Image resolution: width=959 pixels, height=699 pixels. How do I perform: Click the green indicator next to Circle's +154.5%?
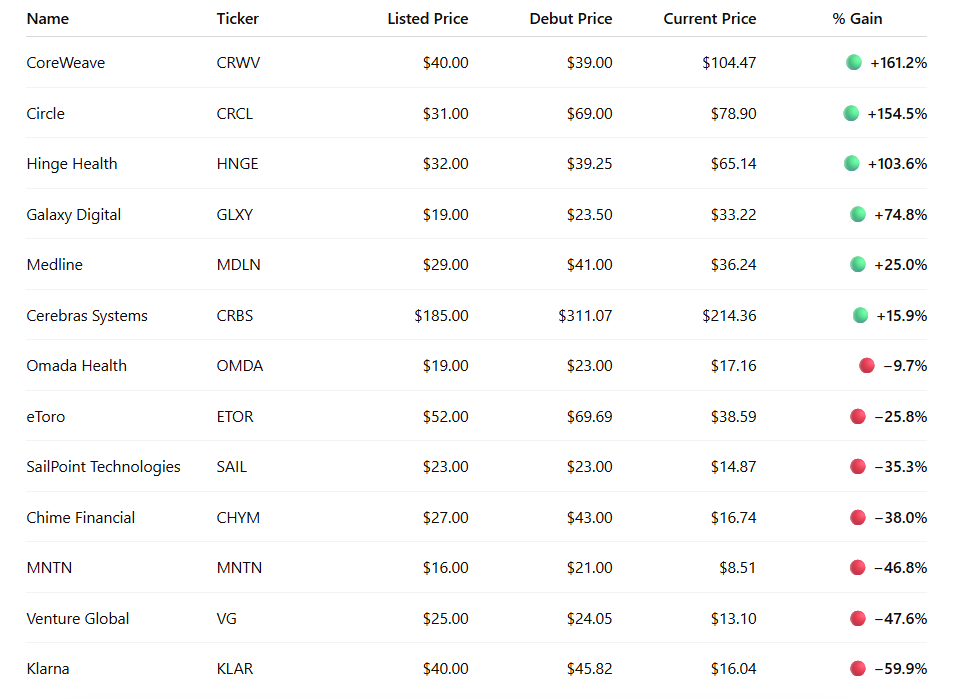[x=851, y=113]
